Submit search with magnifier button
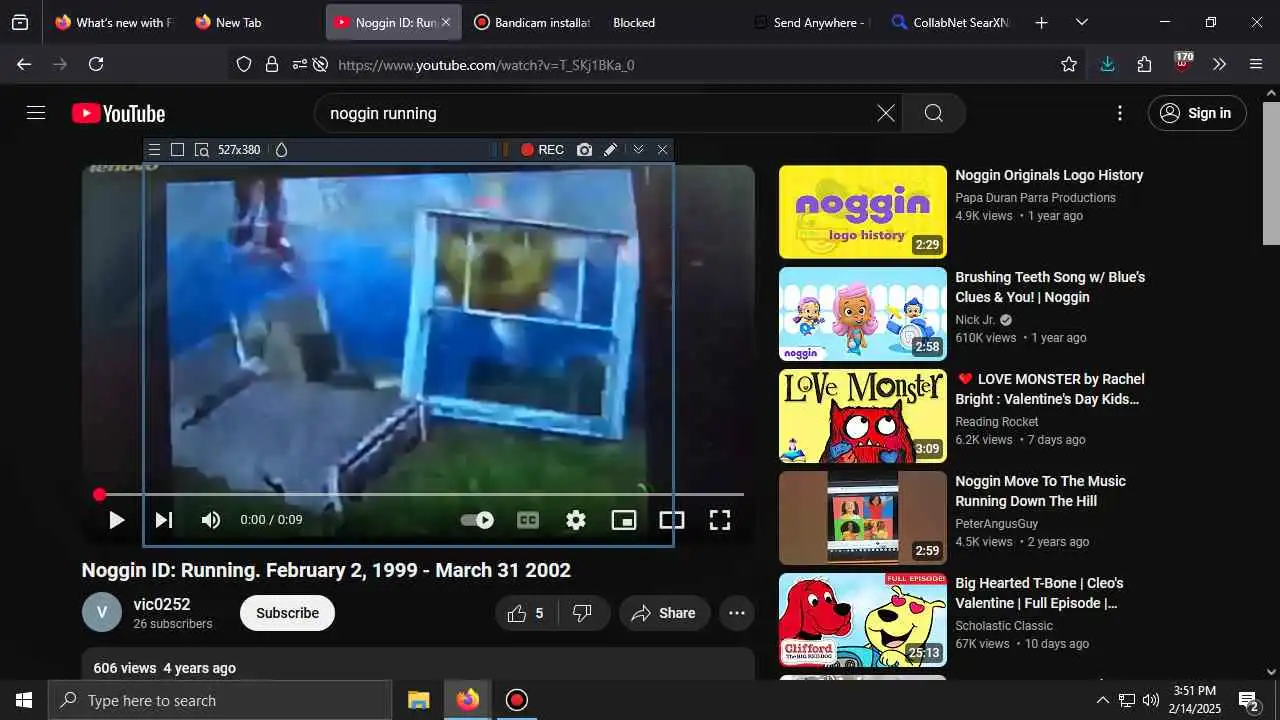The image size is (1280, 720). 934,113
